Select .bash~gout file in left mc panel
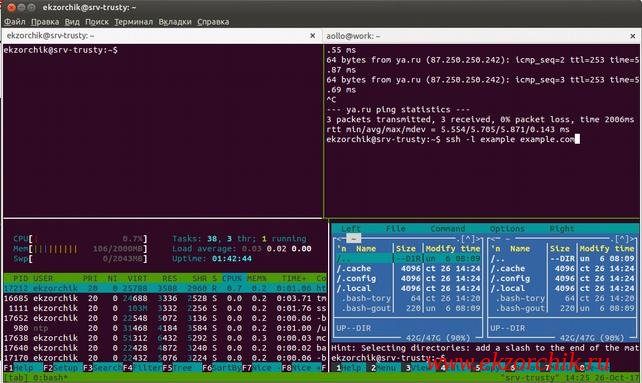 coord(407,308)
